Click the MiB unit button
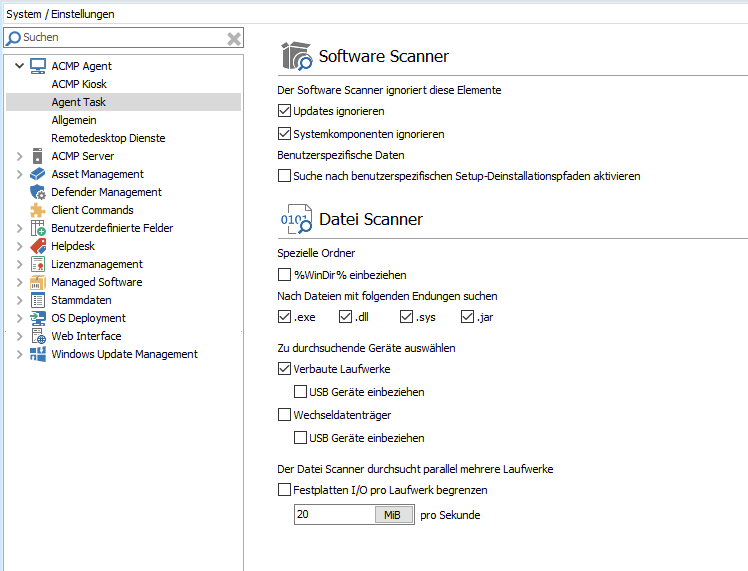Screen dimensions: 748x571 point(391,515)
